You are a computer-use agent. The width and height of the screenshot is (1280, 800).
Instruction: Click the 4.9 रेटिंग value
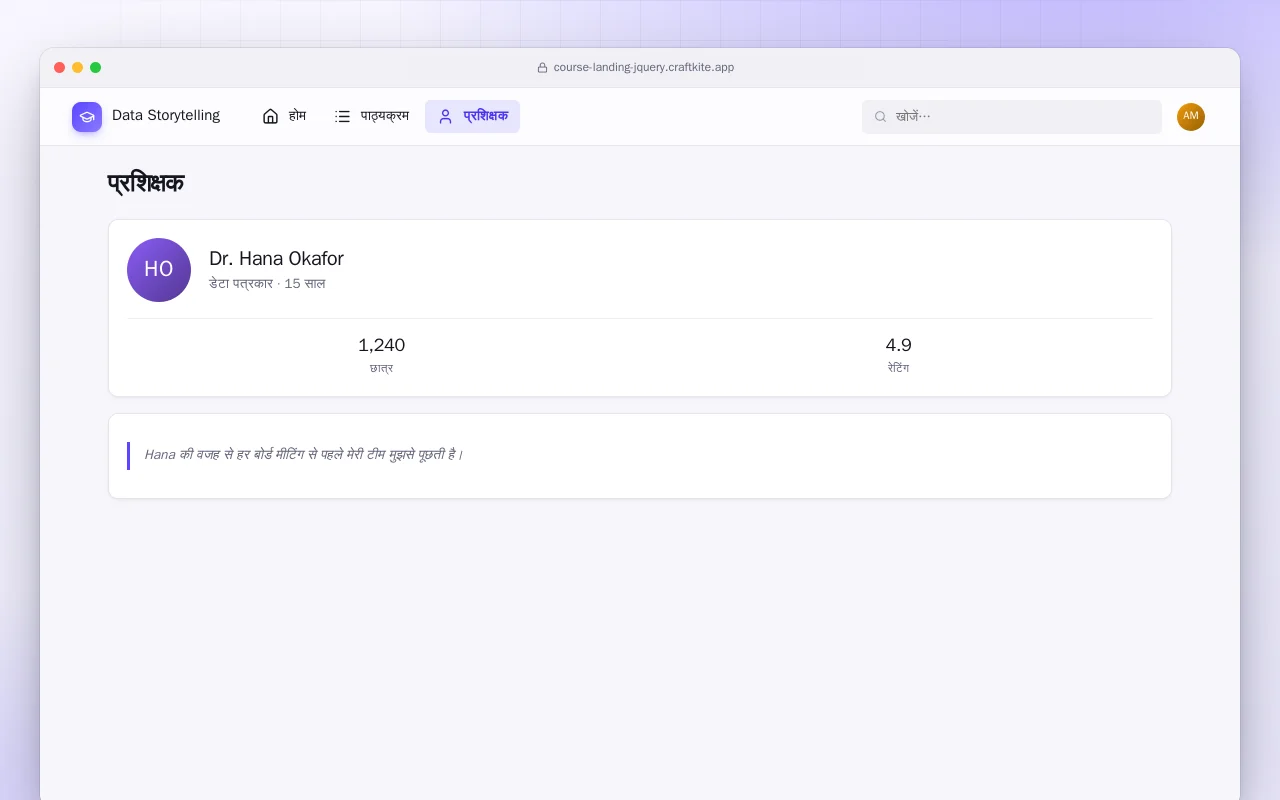pyautogui.click(x=898, y=345)
